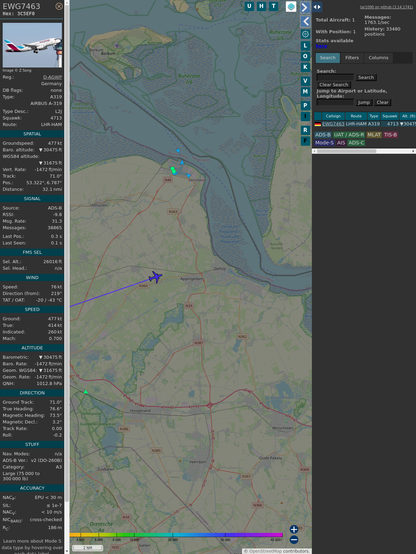Switch to the Search tab
Screen dimensions: 416x554
click(x=328, y=58)
